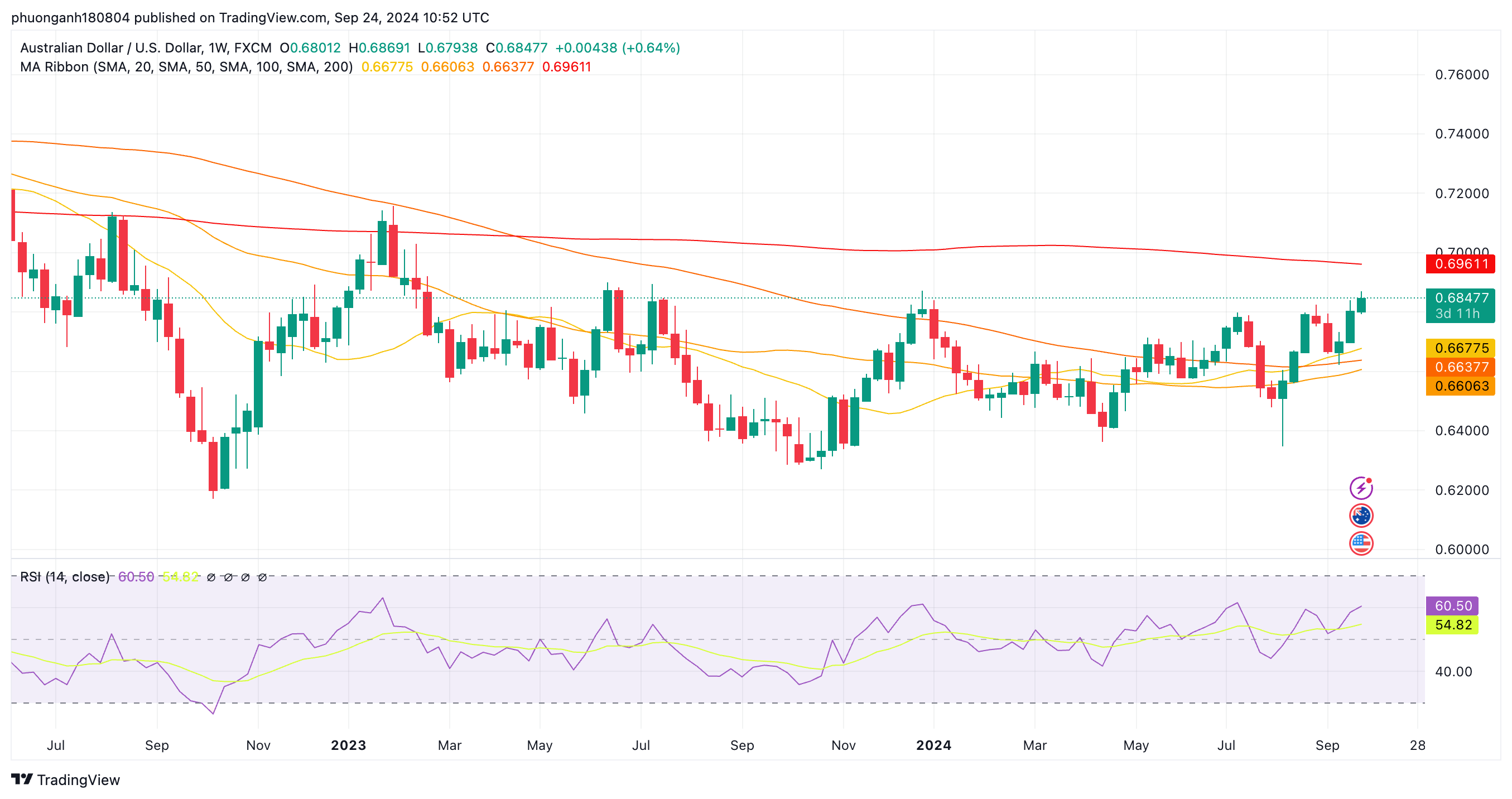
Task: Click the 54.82 RSI legend value
Action: click(x=180, y=577)
